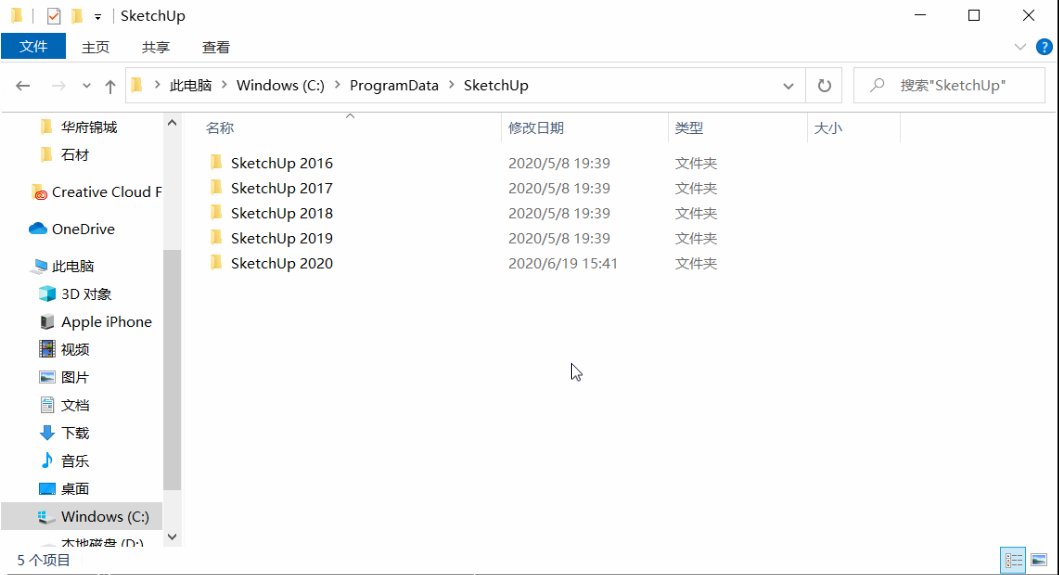
Task: Open the Customize Quick Access Toolbar dropdown
Action: click(97, 16)
